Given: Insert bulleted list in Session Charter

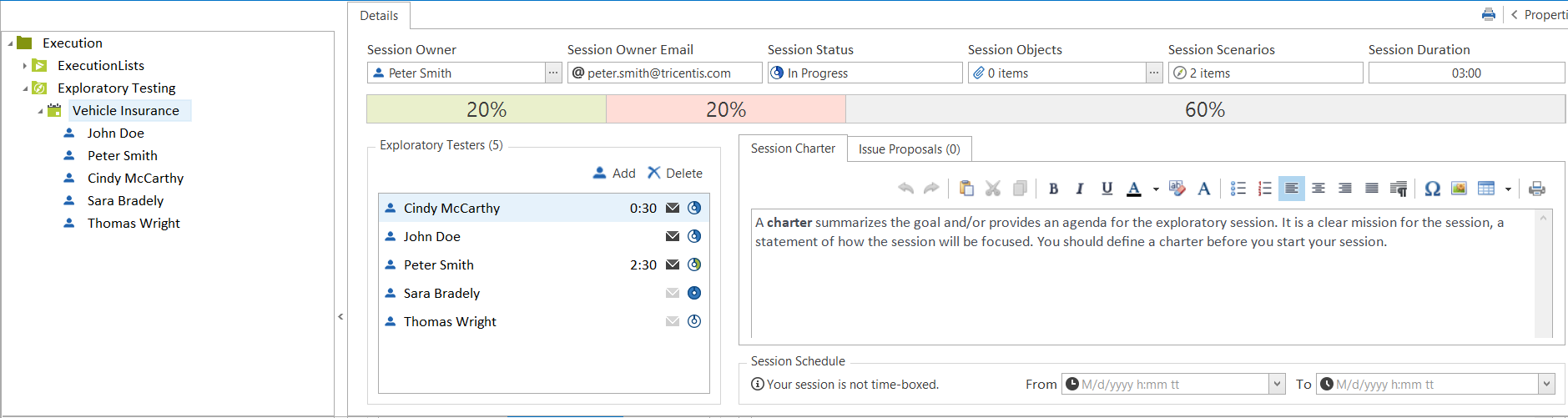Looking at the screenshot, I should coord(1238,189).
